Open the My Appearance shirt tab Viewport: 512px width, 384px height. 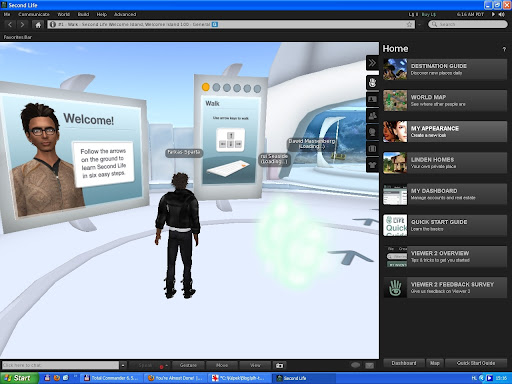point(372,165)
